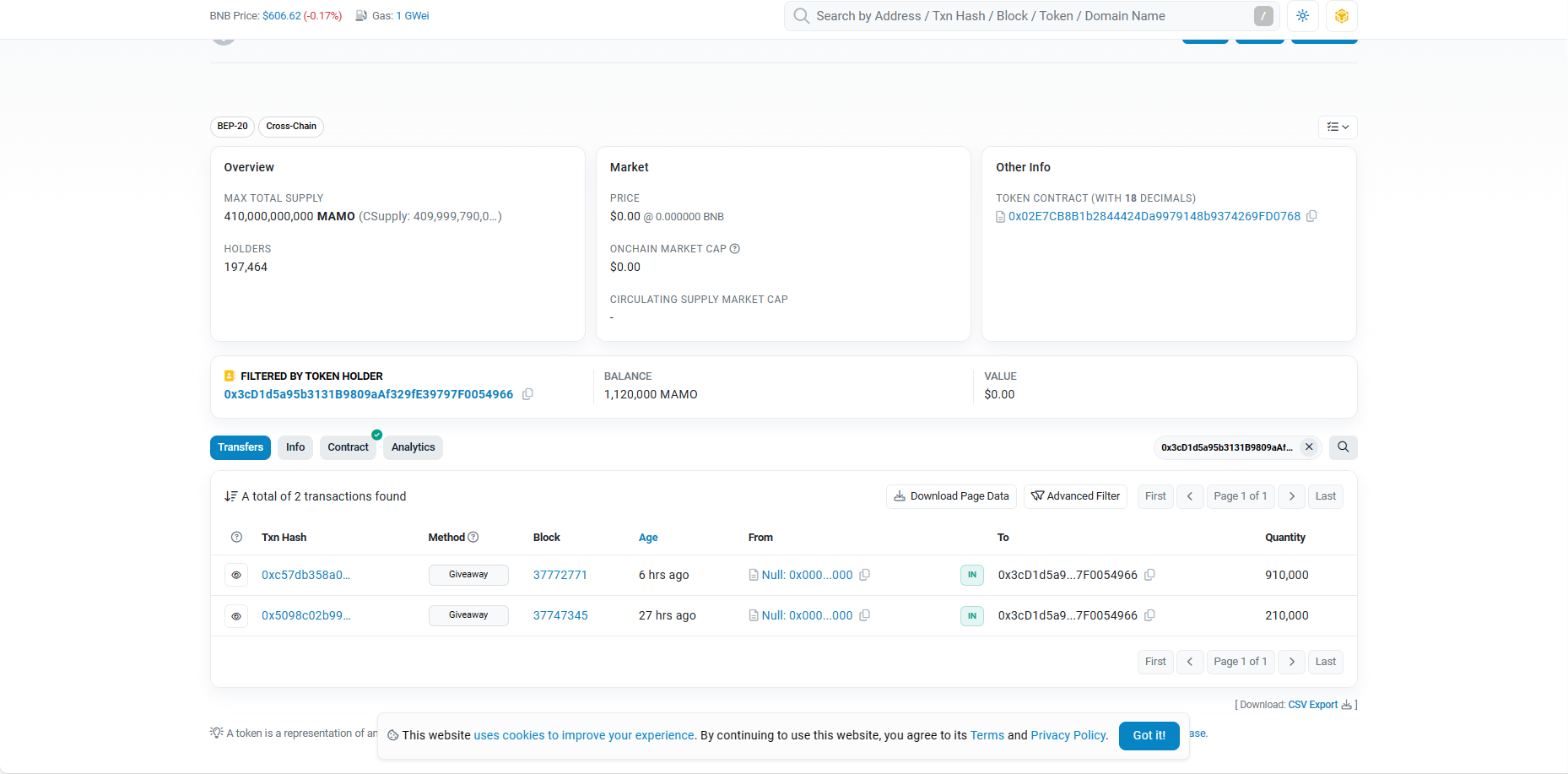Toggle eye preview for 0xc57db358a0 transaction

pos(236,576)
